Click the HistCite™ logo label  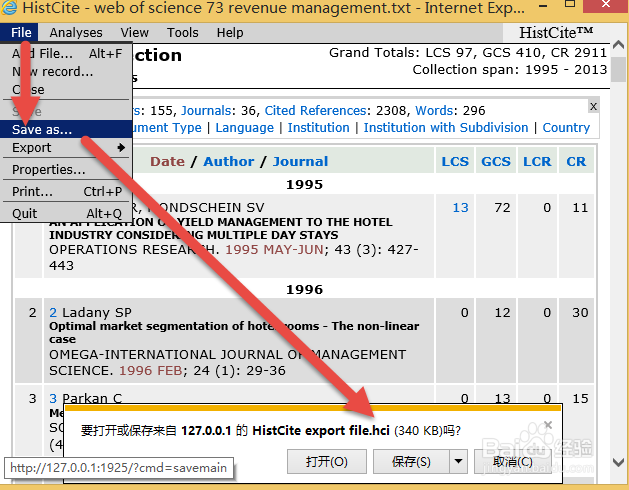pyautogui.click(x=556, y=33)
